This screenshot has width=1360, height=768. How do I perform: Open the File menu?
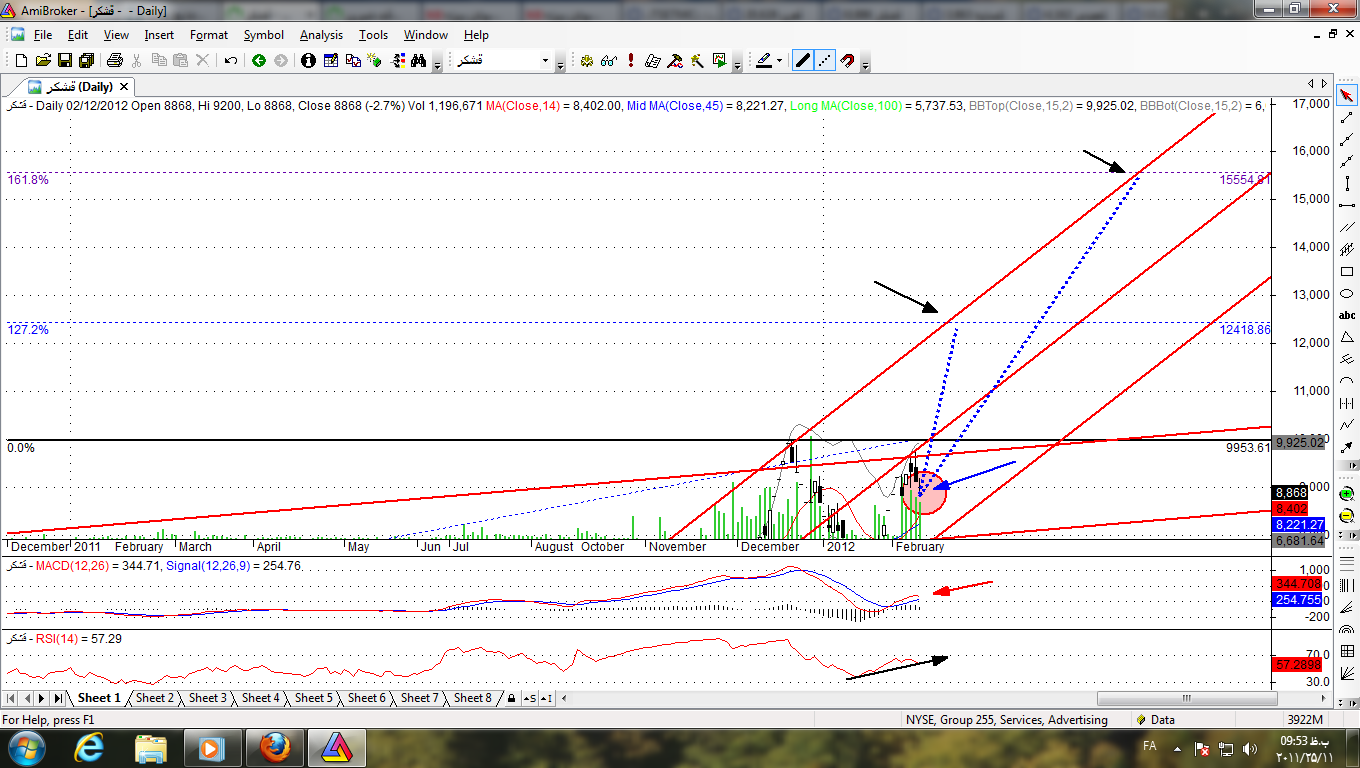tap(43, 35)
